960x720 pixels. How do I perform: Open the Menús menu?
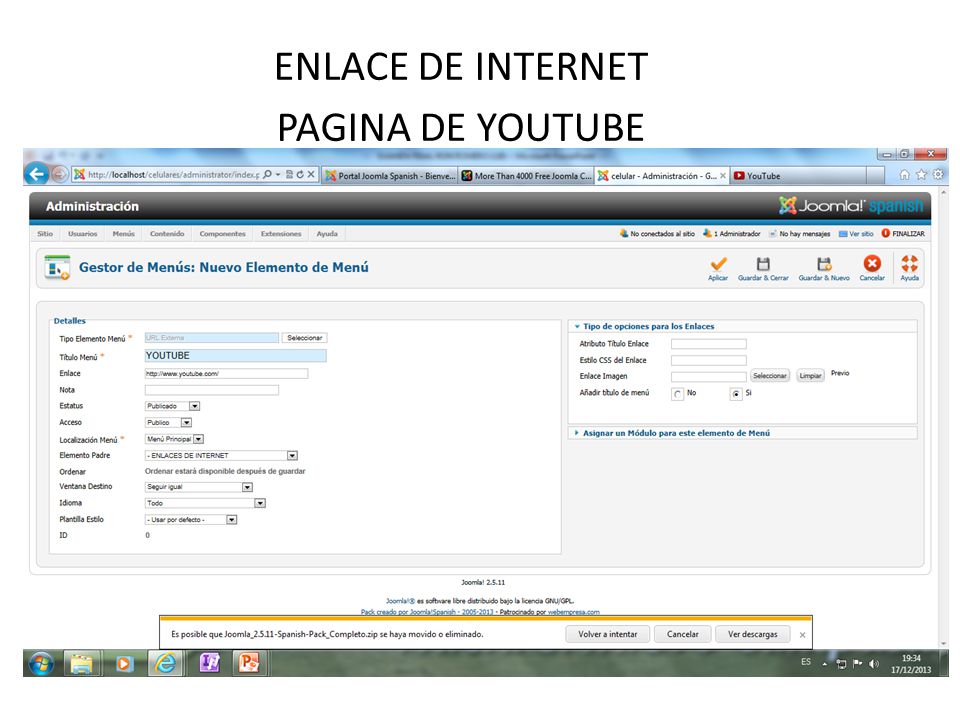point(123,234)
